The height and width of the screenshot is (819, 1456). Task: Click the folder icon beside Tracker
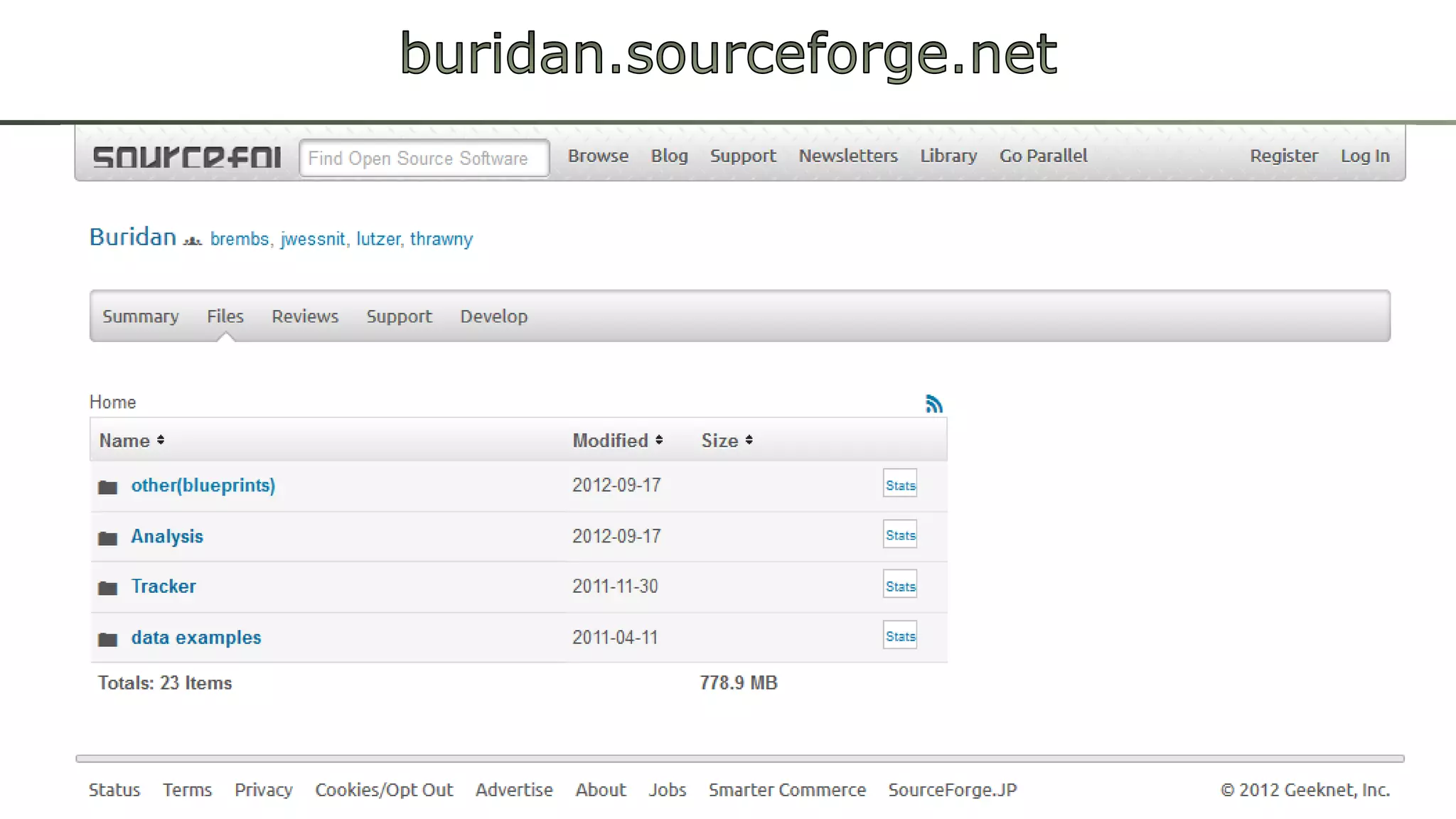[107, 588]
